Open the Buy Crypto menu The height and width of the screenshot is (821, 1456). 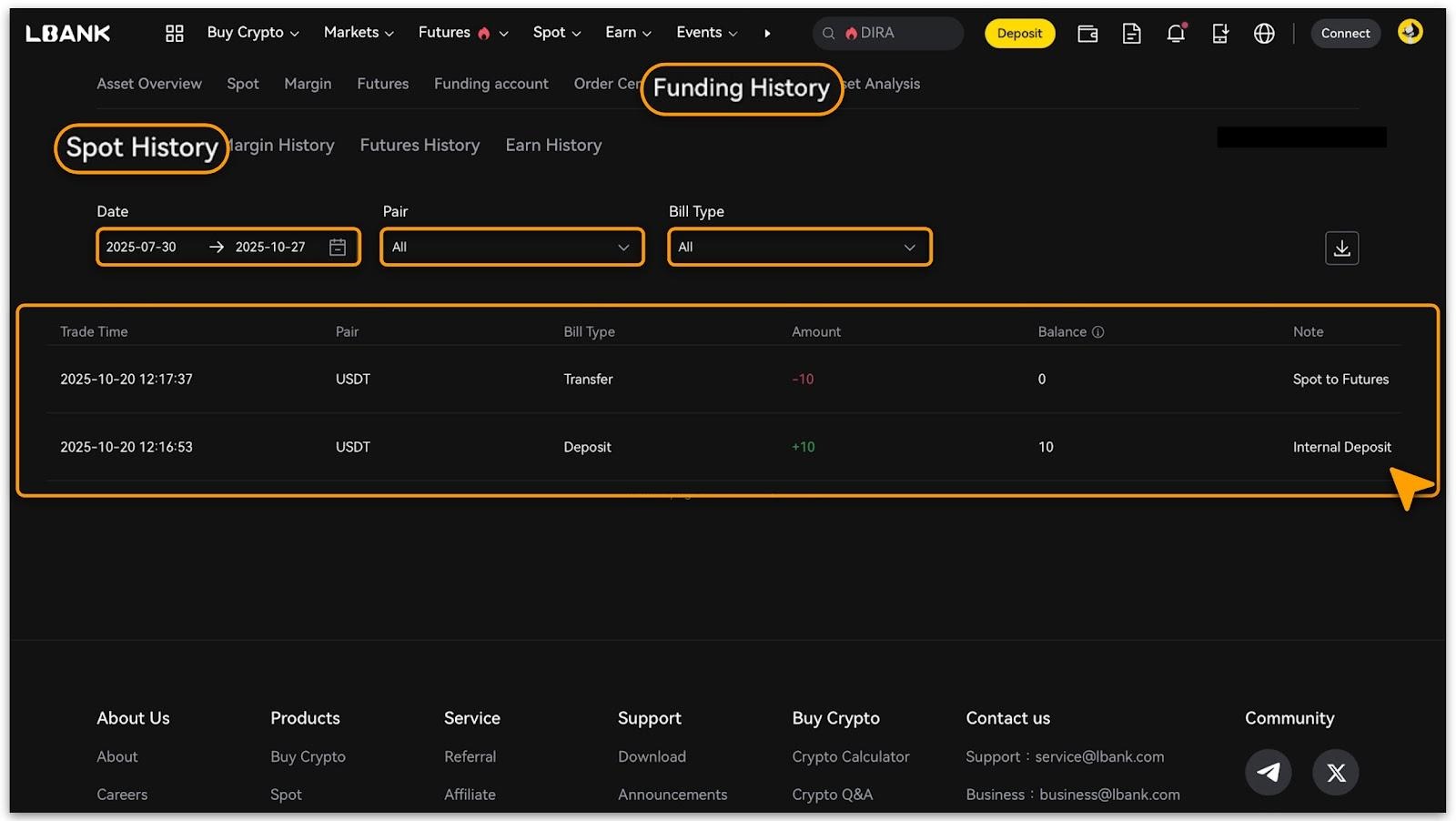tap(252, 33)
